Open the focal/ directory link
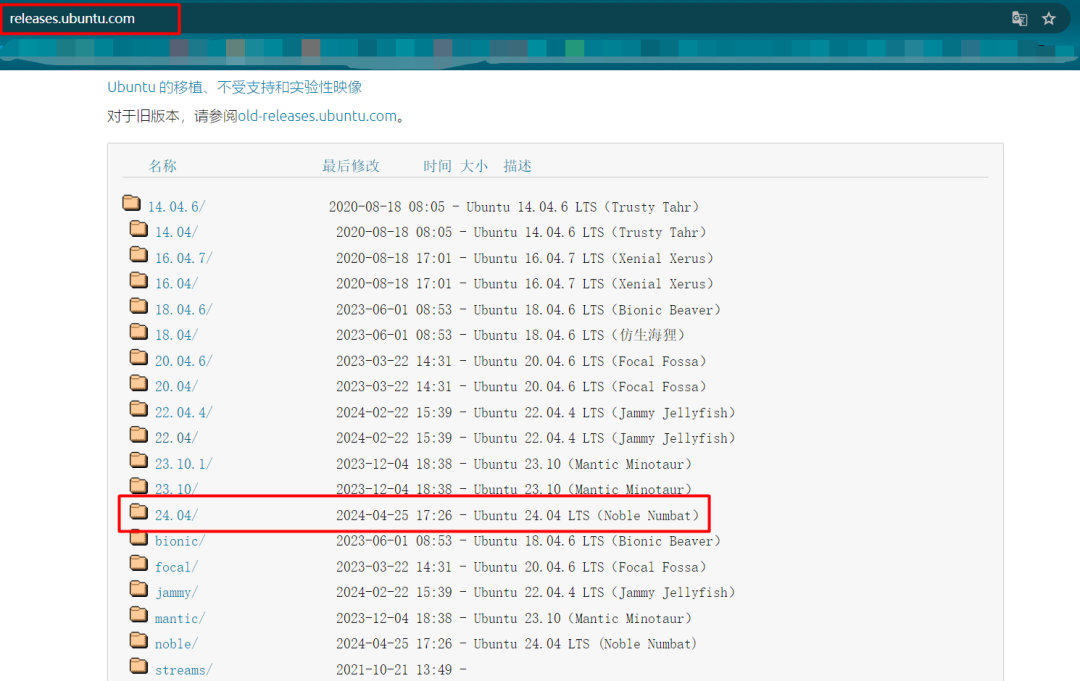 (x=176, y=567)
